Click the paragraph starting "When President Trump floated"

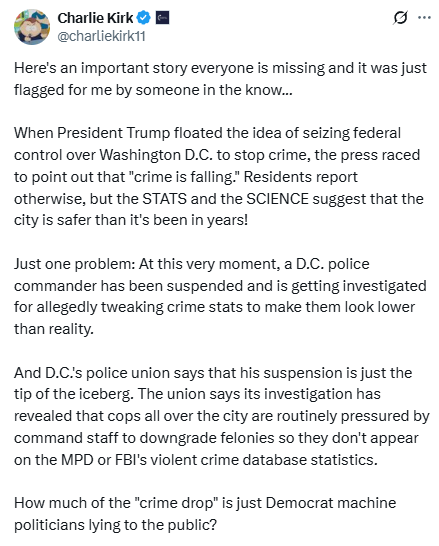click(x=219, y=177)
